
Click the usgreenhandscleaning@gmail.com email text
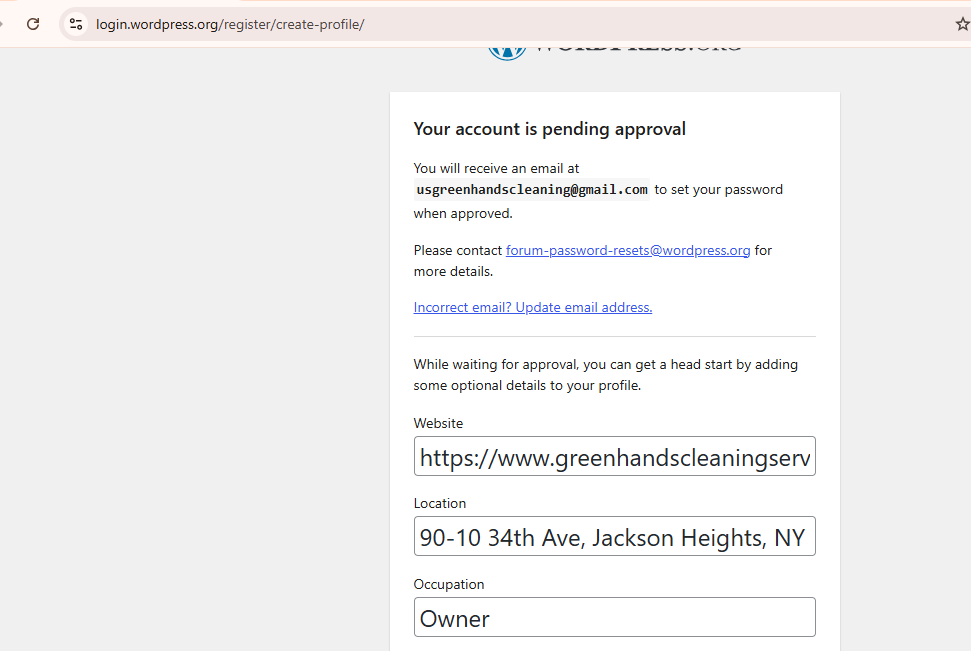tap(532, 190)
